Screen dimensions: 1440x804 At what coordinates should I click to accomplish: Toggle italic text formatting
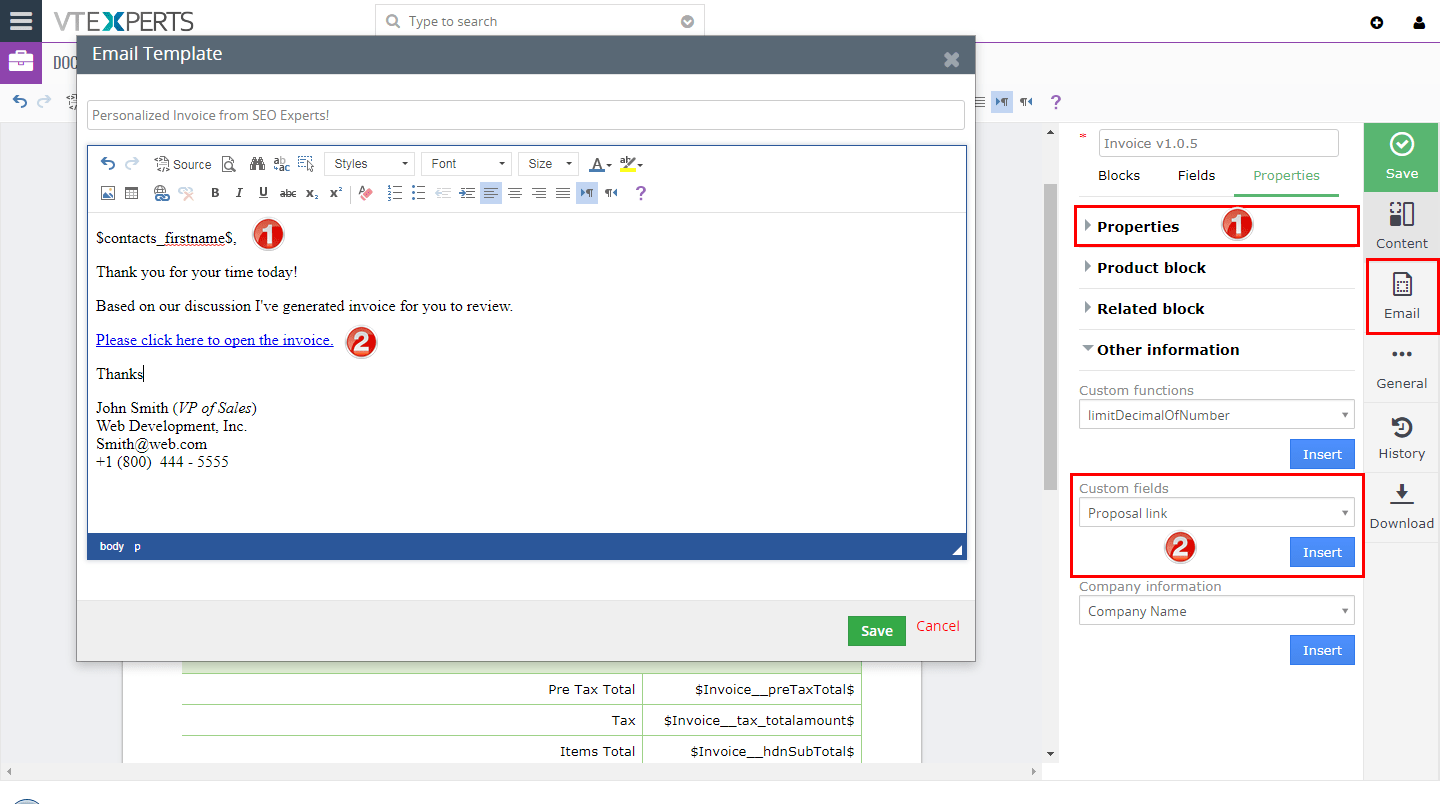239,192
